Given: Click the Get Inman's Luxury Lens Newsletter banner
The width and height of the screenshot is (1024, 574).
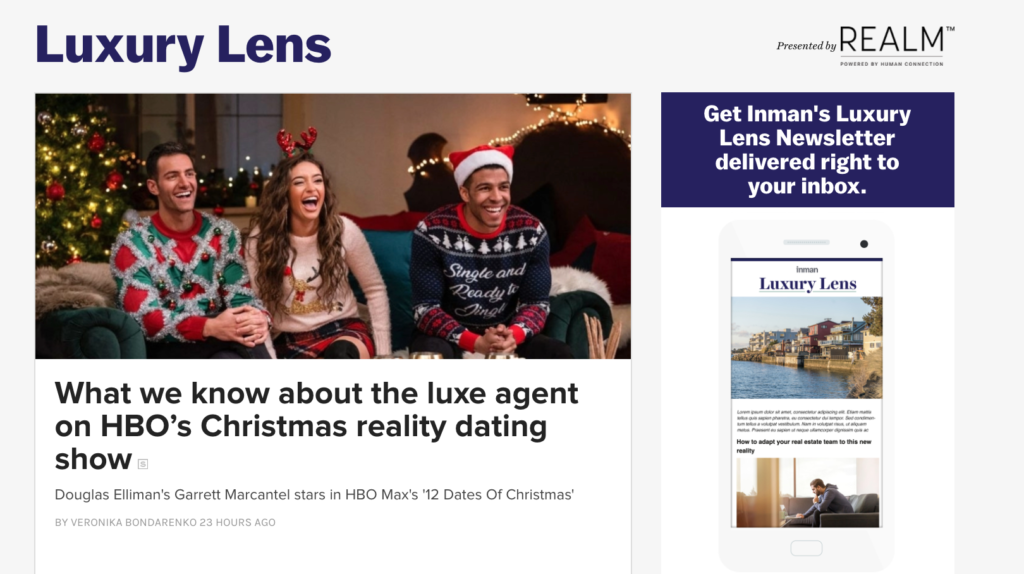Looking at the screenshot, I should click(807, 150).
